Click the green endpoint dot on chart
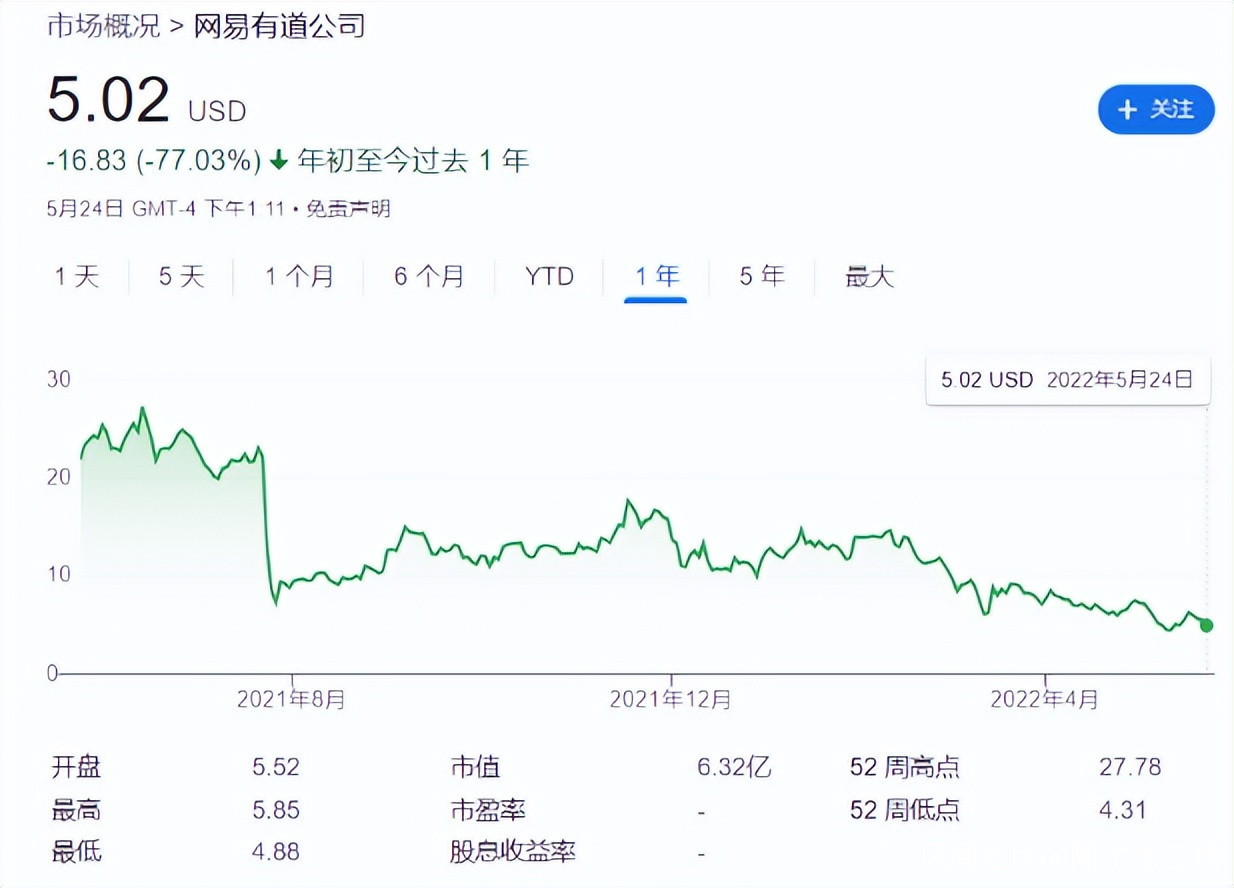Screen dimensions: 1234x888 [1206, 625]
